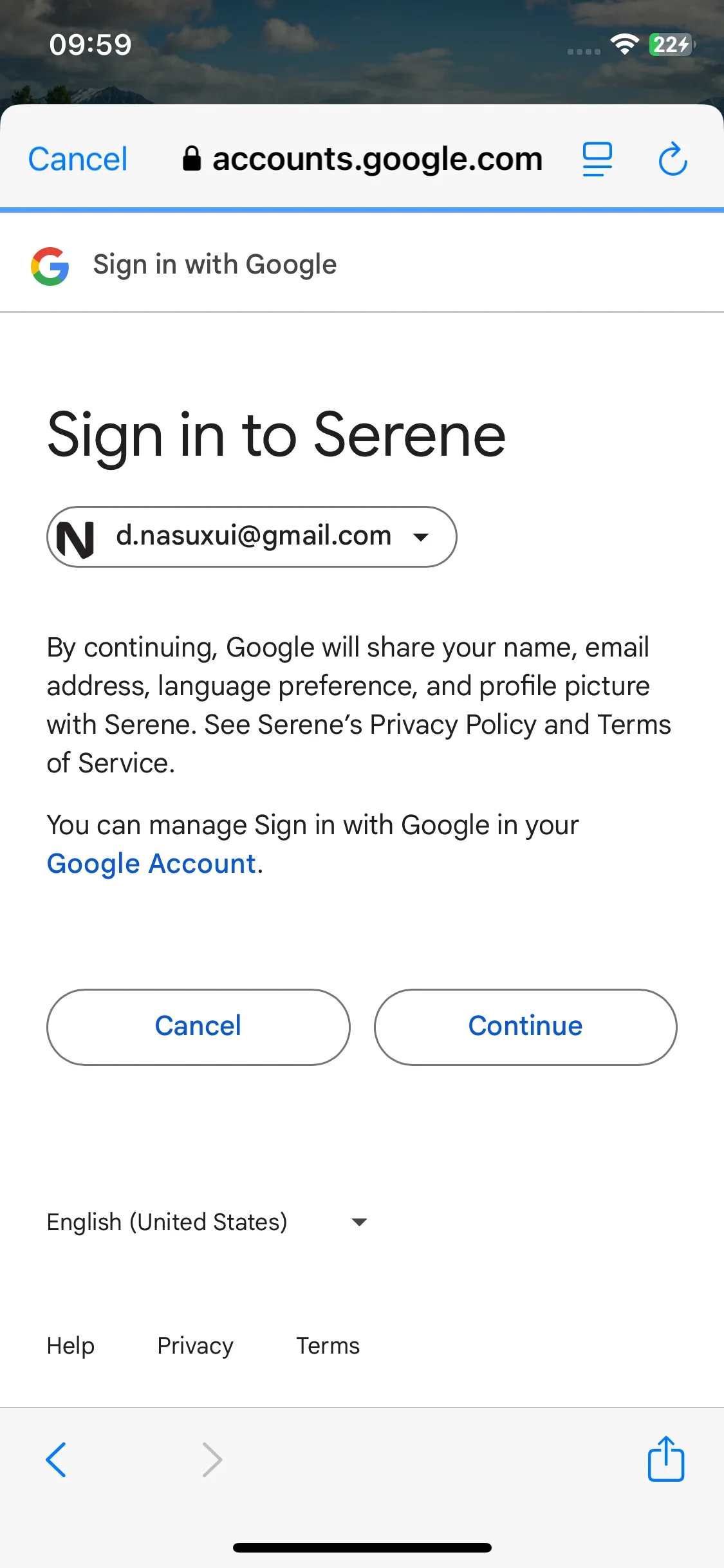
Task: Go back with the browser back arrow
Action: point(56,1459)
